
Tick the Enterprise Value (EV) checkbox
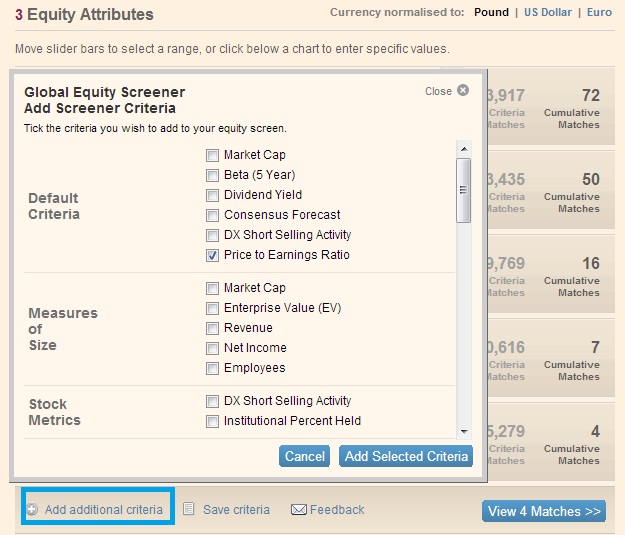pos(212,308)
